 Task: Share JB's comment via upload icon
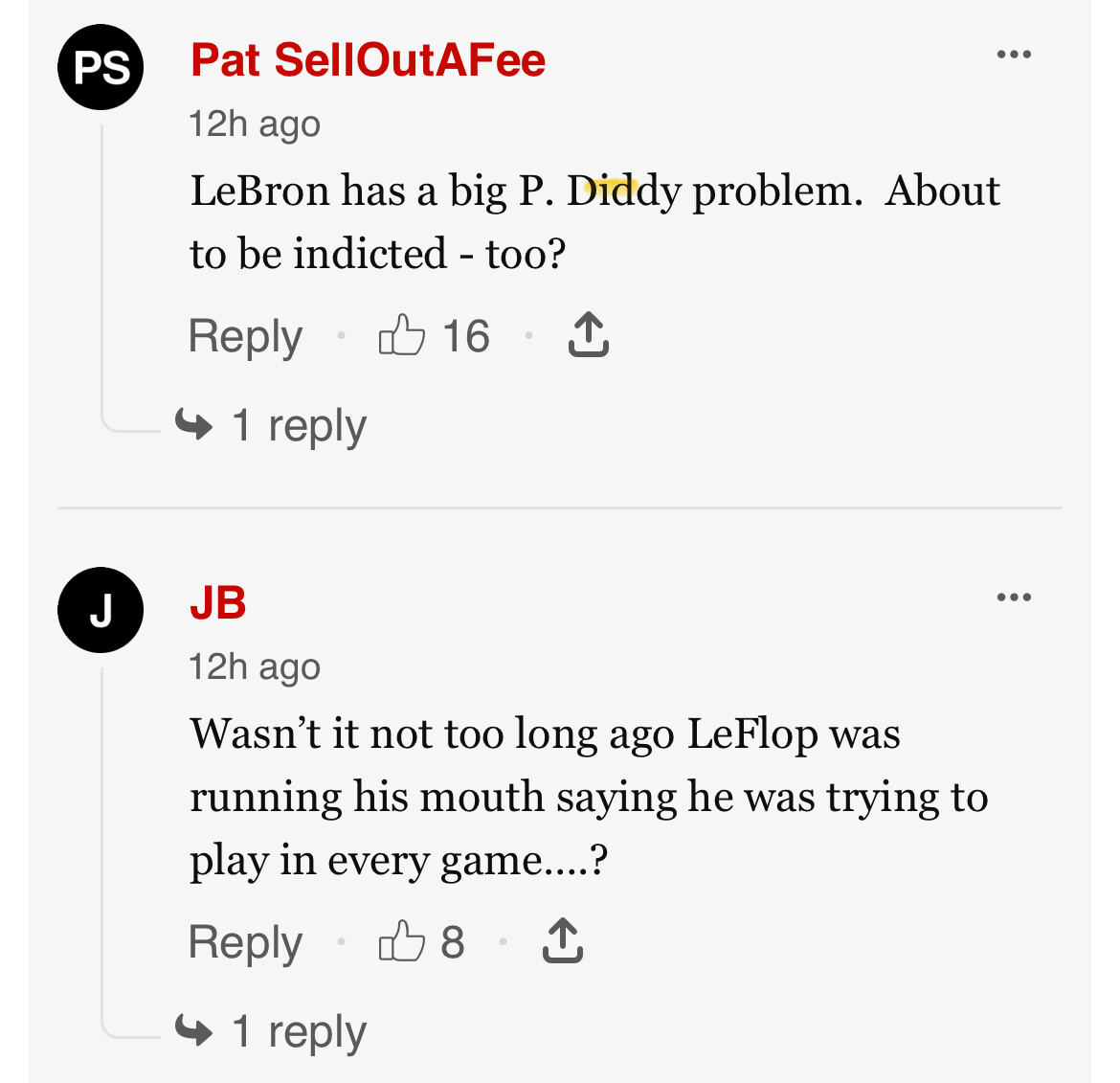click(x=562, y=940)
